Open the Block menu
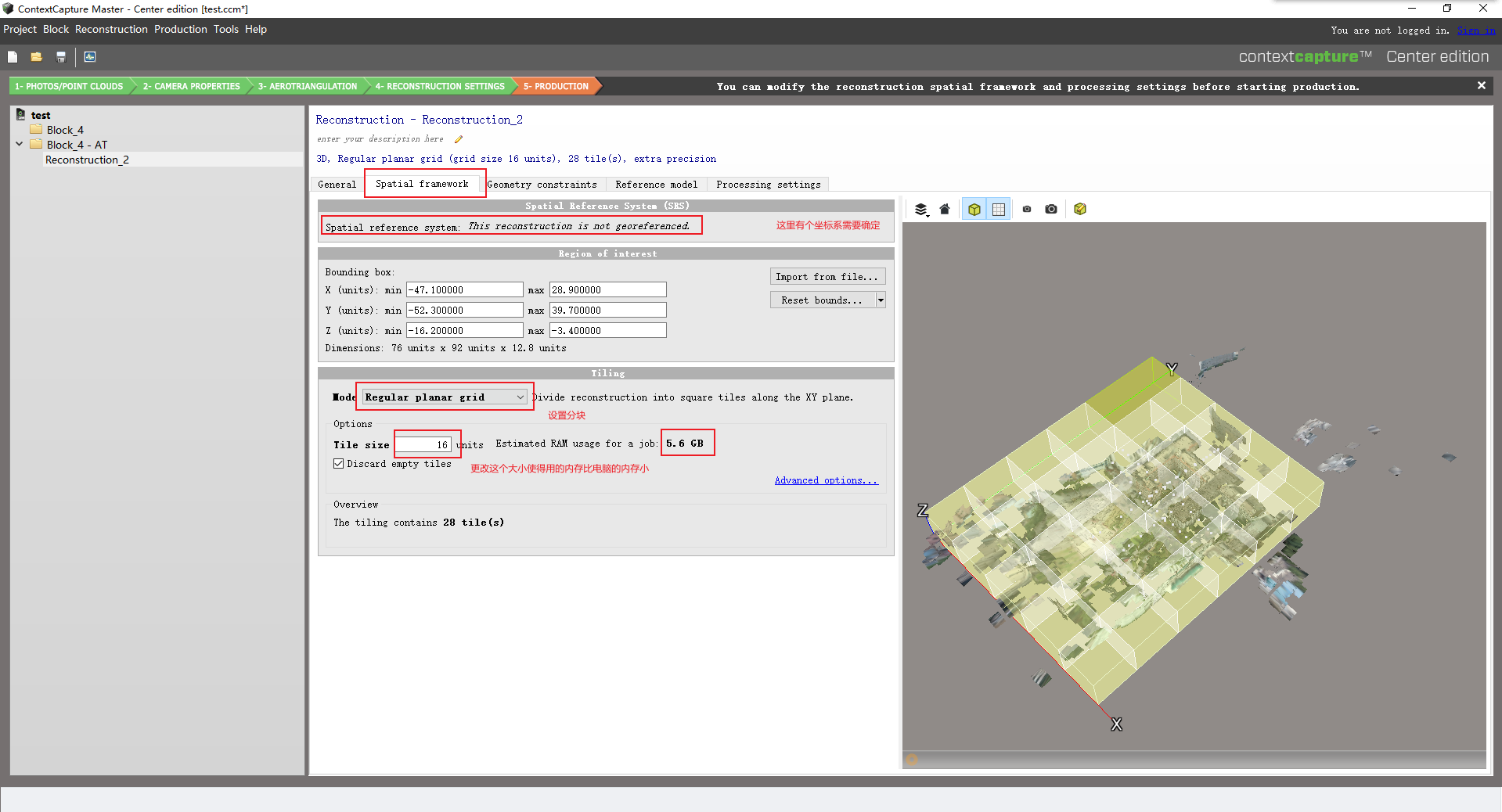Image resolution: width=1502 pixels, height=812 pixels. [x=56, y=30]
